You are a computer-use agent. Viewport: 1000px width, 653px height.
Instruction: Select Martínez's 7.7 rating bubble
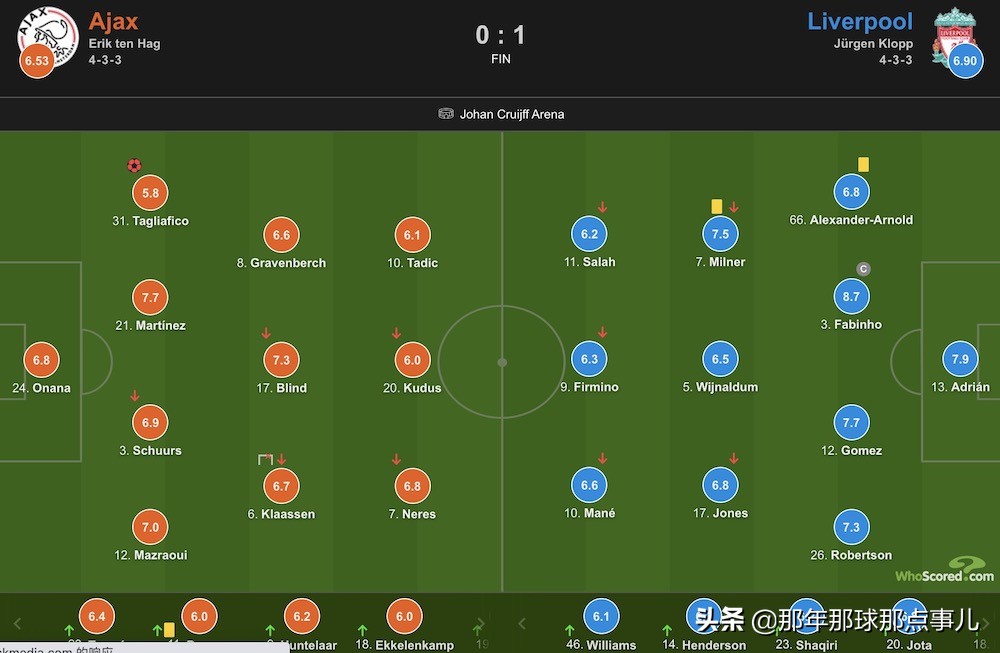tap(151, 297)
